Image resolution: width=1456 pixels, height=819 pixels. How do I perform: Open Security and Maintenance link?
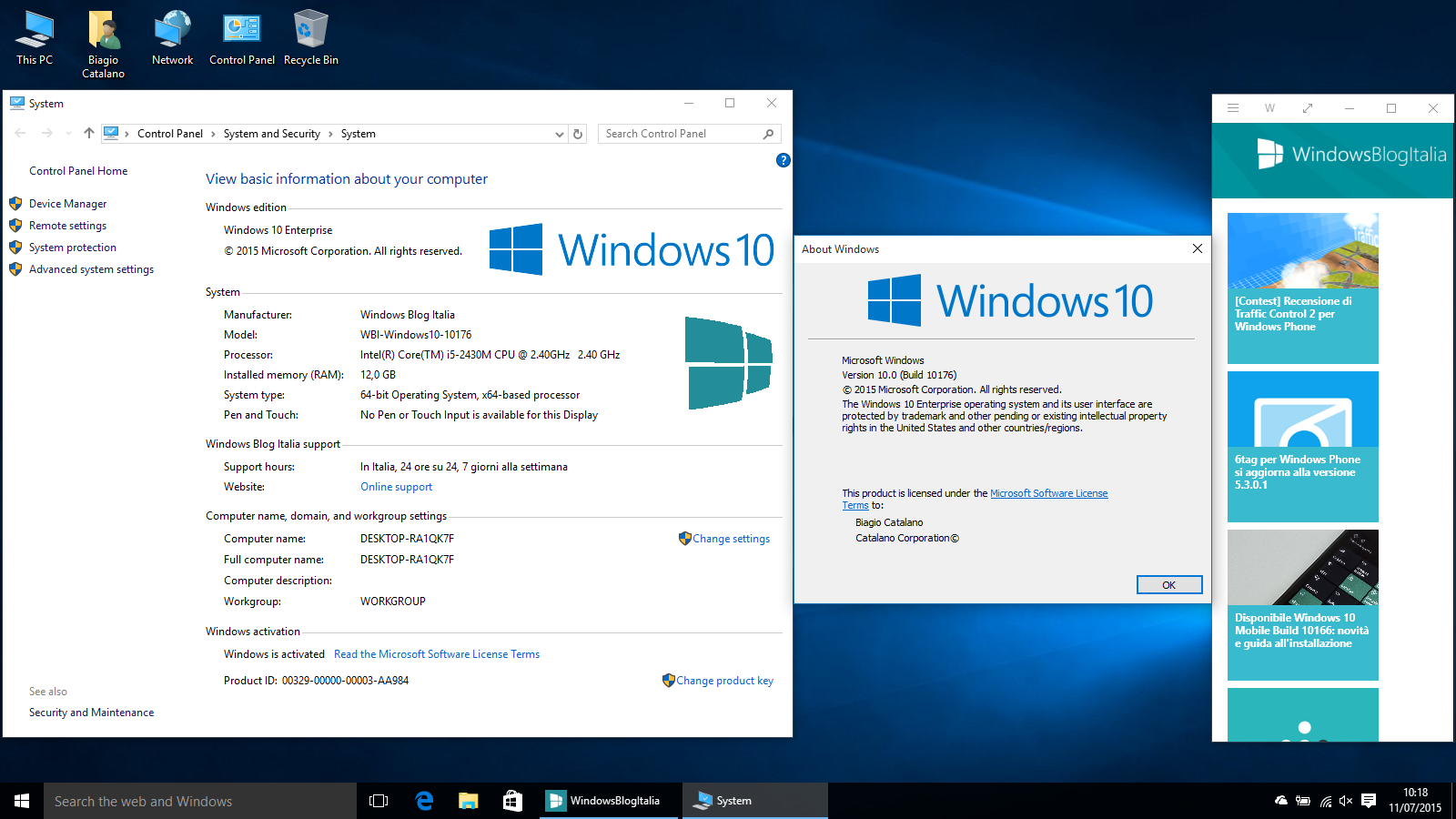[91, 713]
